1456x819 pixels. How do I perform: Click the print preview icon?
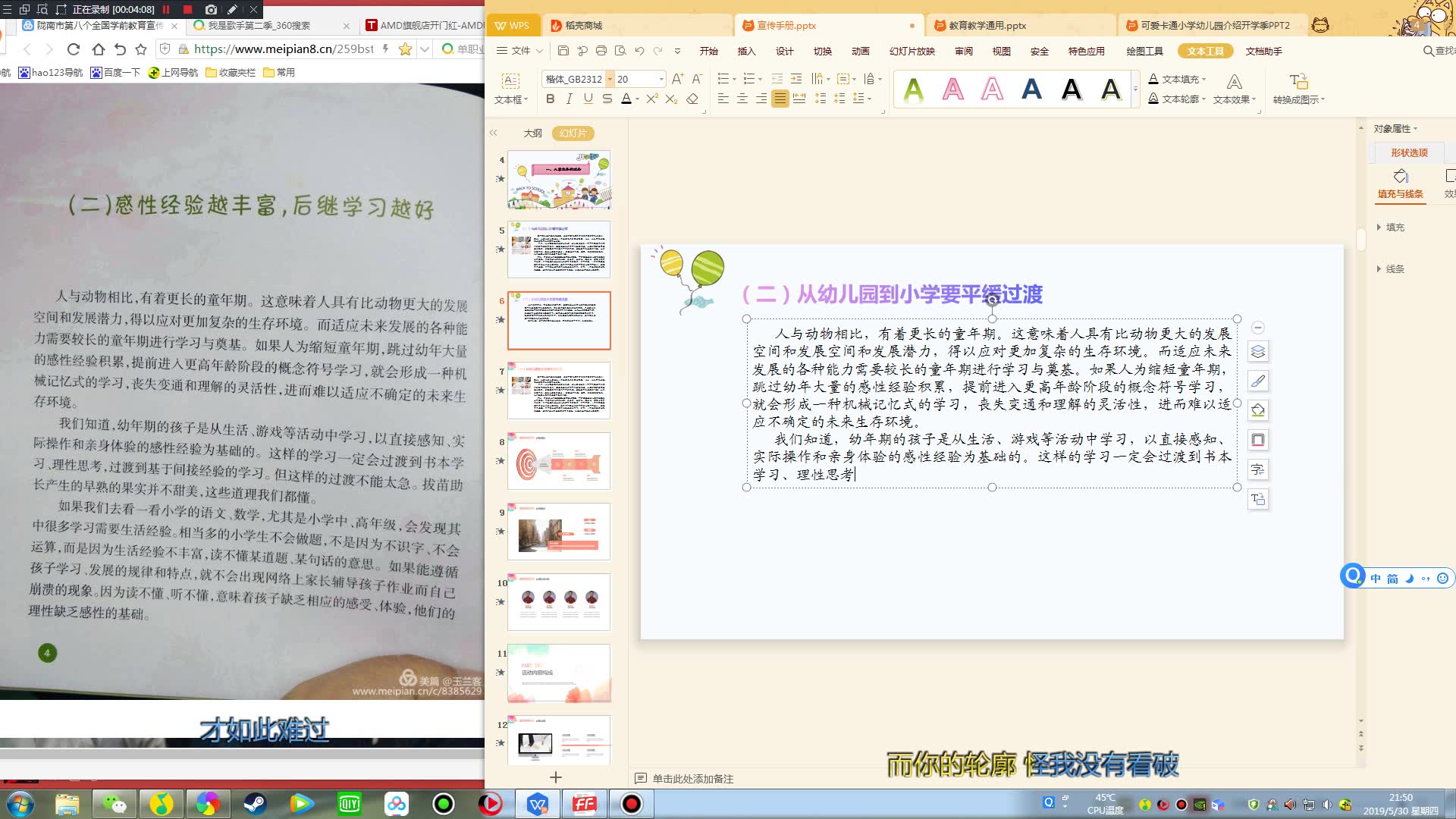pyautogui.click(x=620, y=51)
